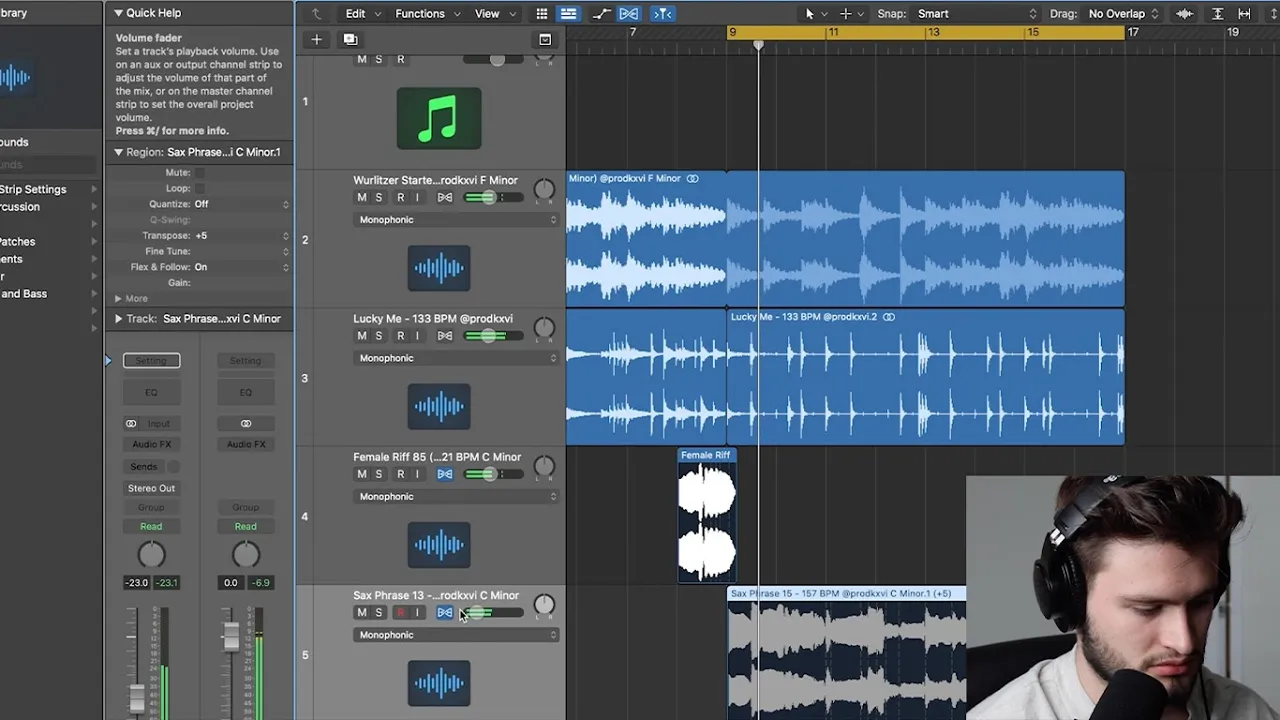Open the Snap Smart dropdown
1280x720 pixels.
click(977, 14)
